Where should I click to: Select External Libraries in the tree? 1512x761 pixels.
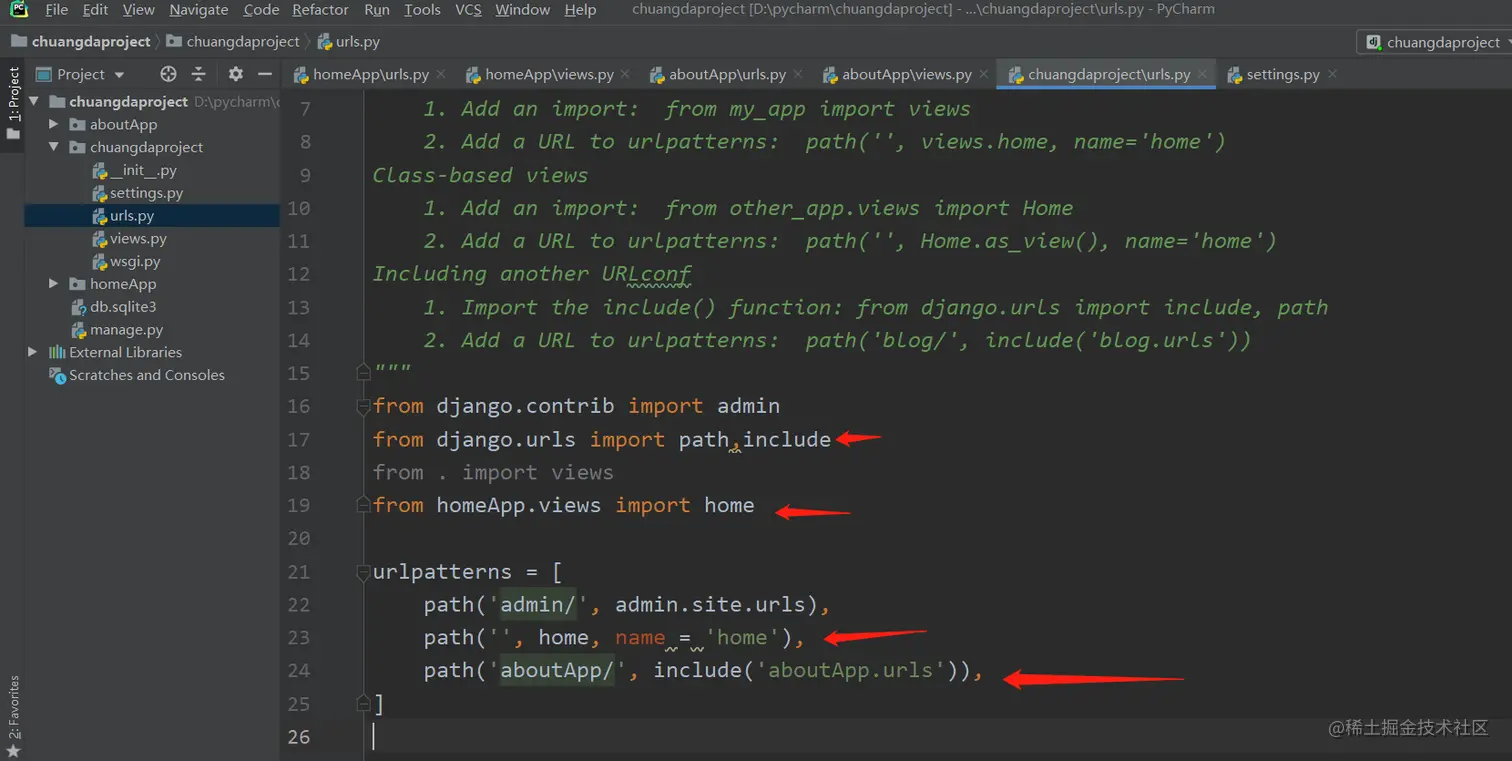coord(125,352)
